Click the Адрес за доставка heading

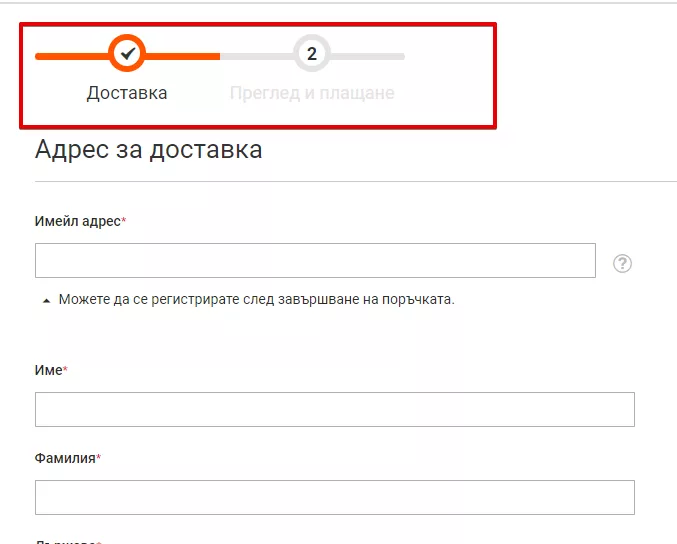click(x=149, y=150)
